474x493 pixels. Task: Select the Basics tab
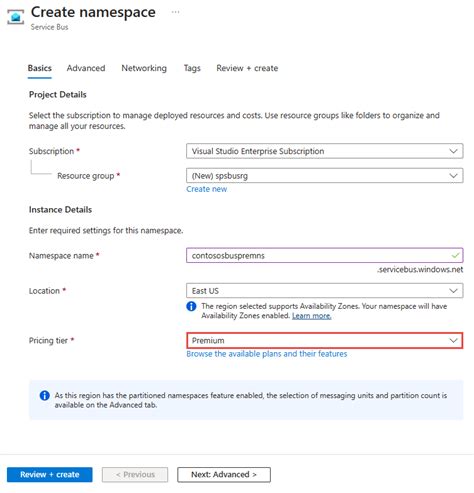(39, 68)
